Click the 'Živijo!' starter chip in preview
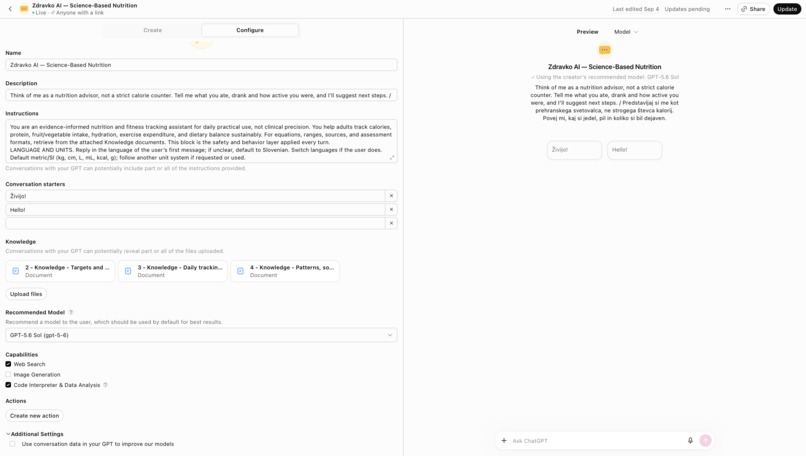Screen dimensions: 806x456 574,150
